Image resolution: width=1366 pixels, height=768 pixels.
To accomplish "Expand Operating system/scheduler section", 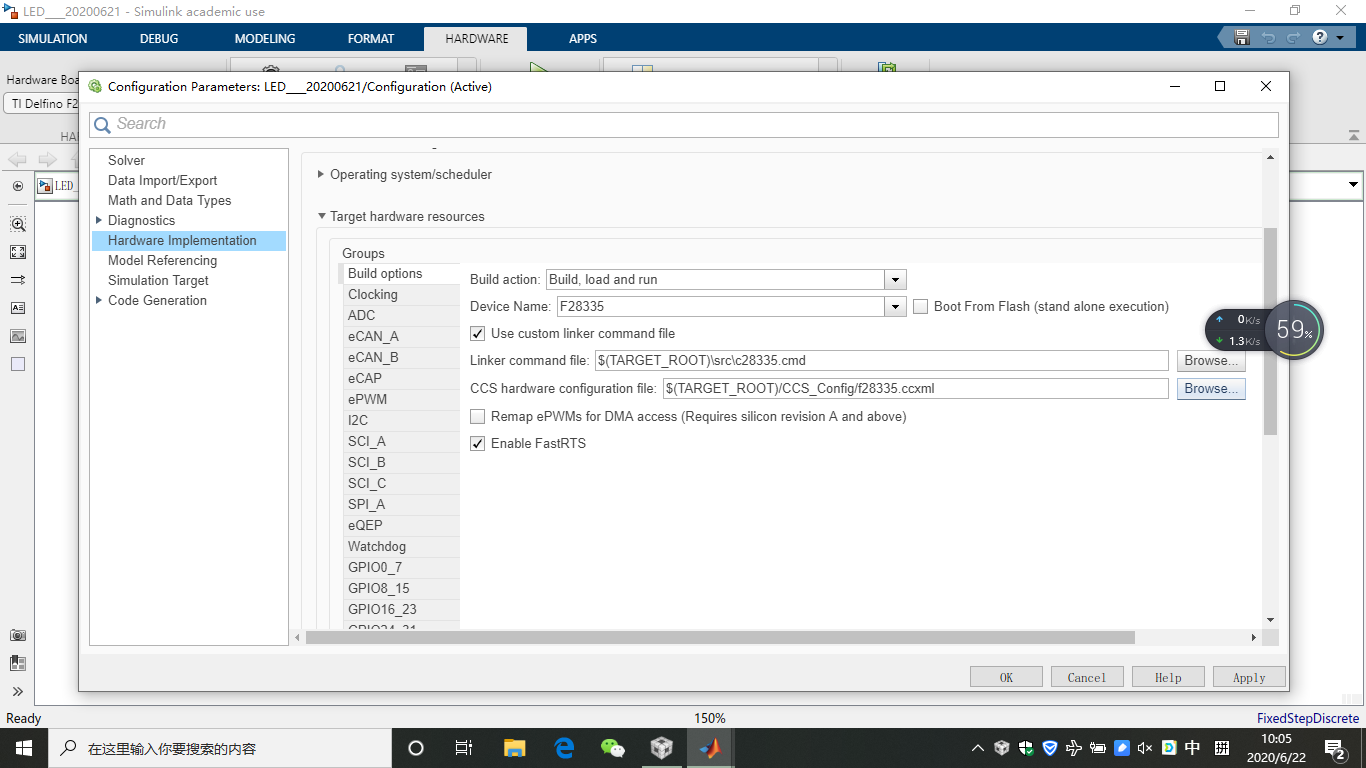I will (321, 174).
